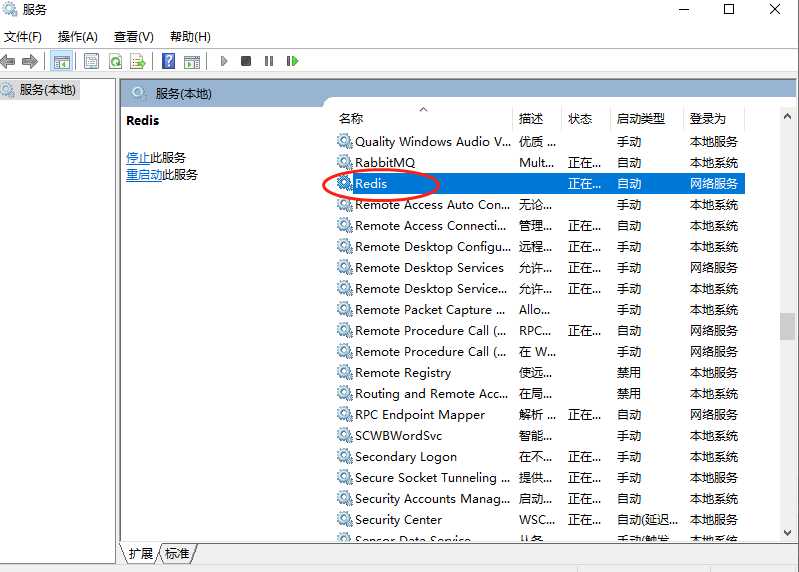Click the gear icon beside Remote Registry
Image resolution: width=799 pixels, height=572 pixels.
[x=345, y=372]
